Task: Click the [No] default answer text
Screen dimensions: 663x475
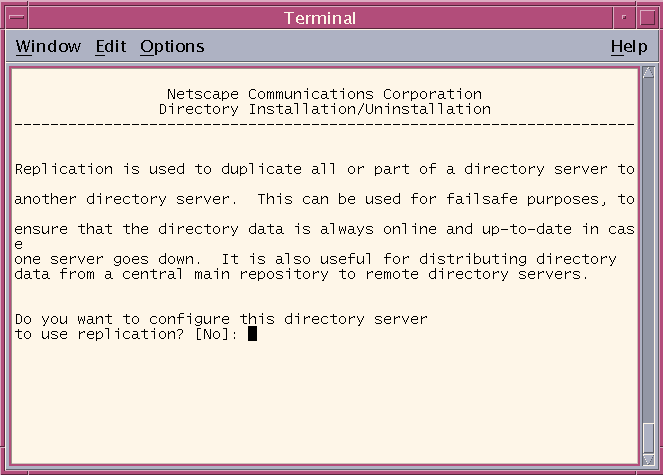Action: 212,334
